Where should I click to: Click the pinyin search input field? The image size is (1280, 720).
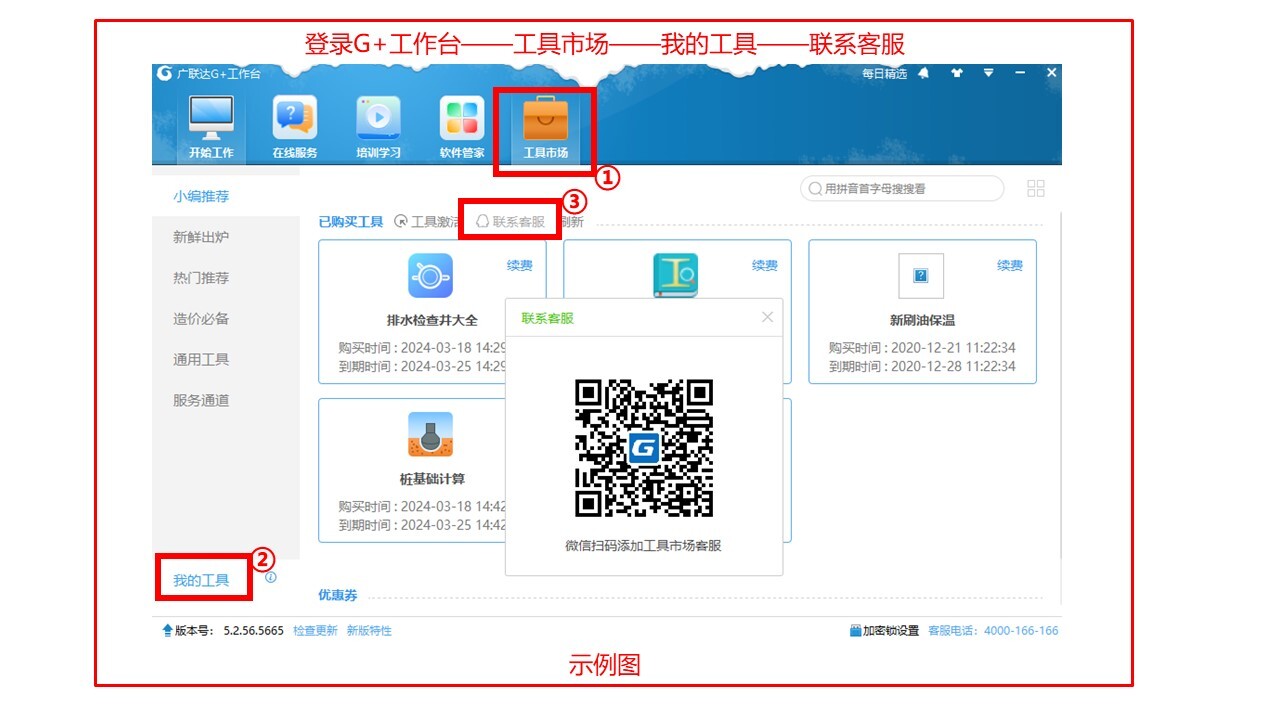(902, 188)
